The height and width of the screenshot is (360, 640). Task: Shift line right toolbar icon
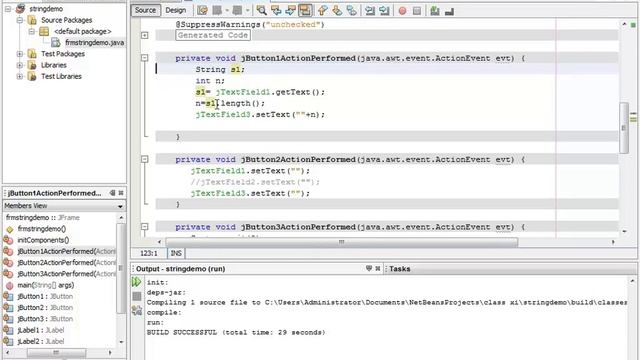384,11
